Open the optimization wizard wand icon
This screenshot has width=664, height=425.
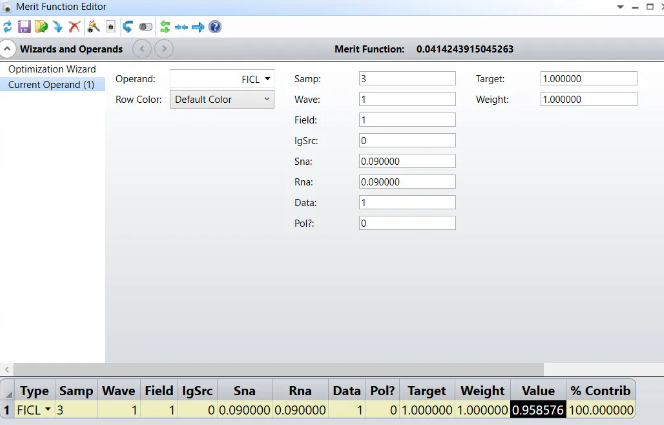click(93, 27)
